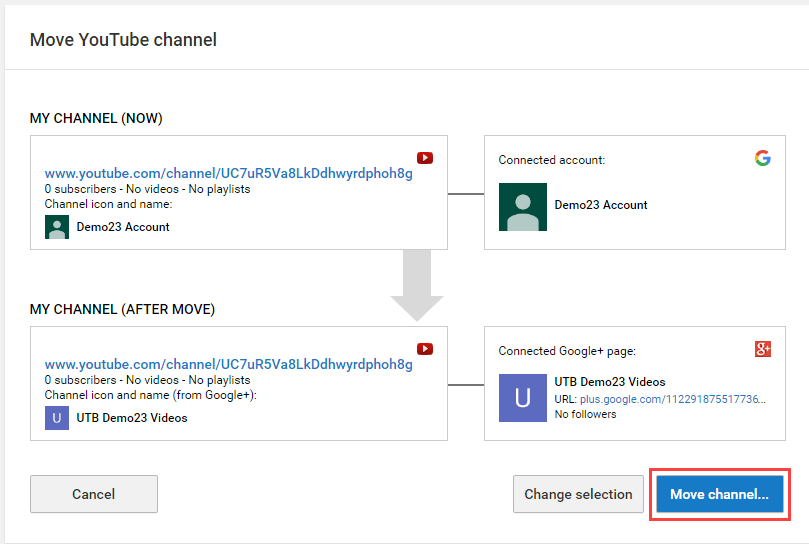Click 'UTB Demo23 Videos' name in after-move channel card
This screenshot has height=544, width=809.
[x=132, y=418]
